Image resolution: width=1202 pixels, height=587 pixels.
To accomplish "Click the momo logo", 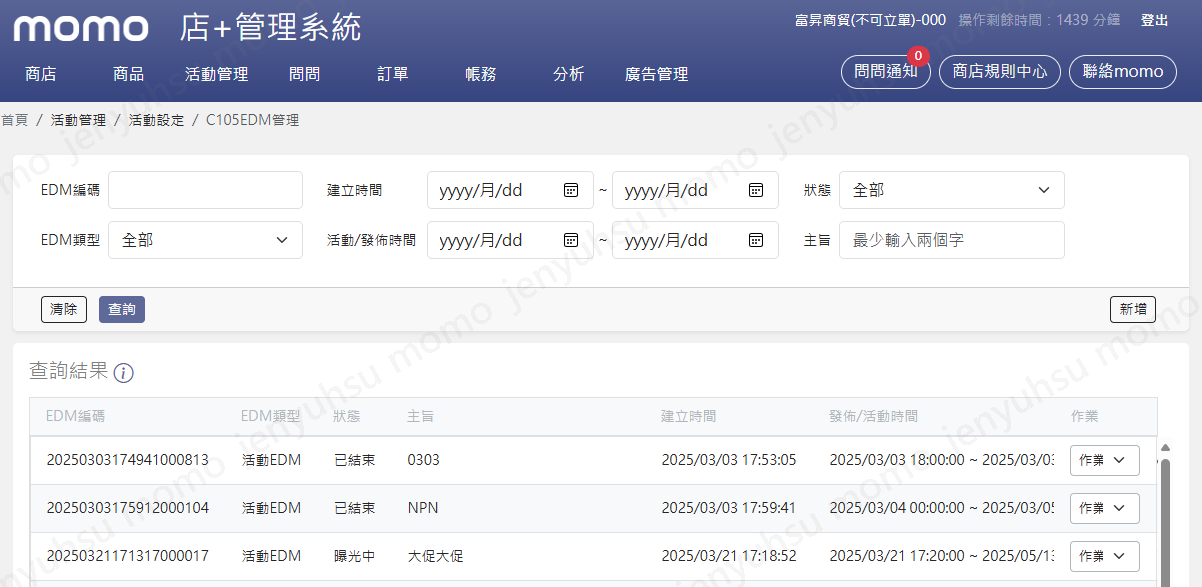I will tap(81, 28).
